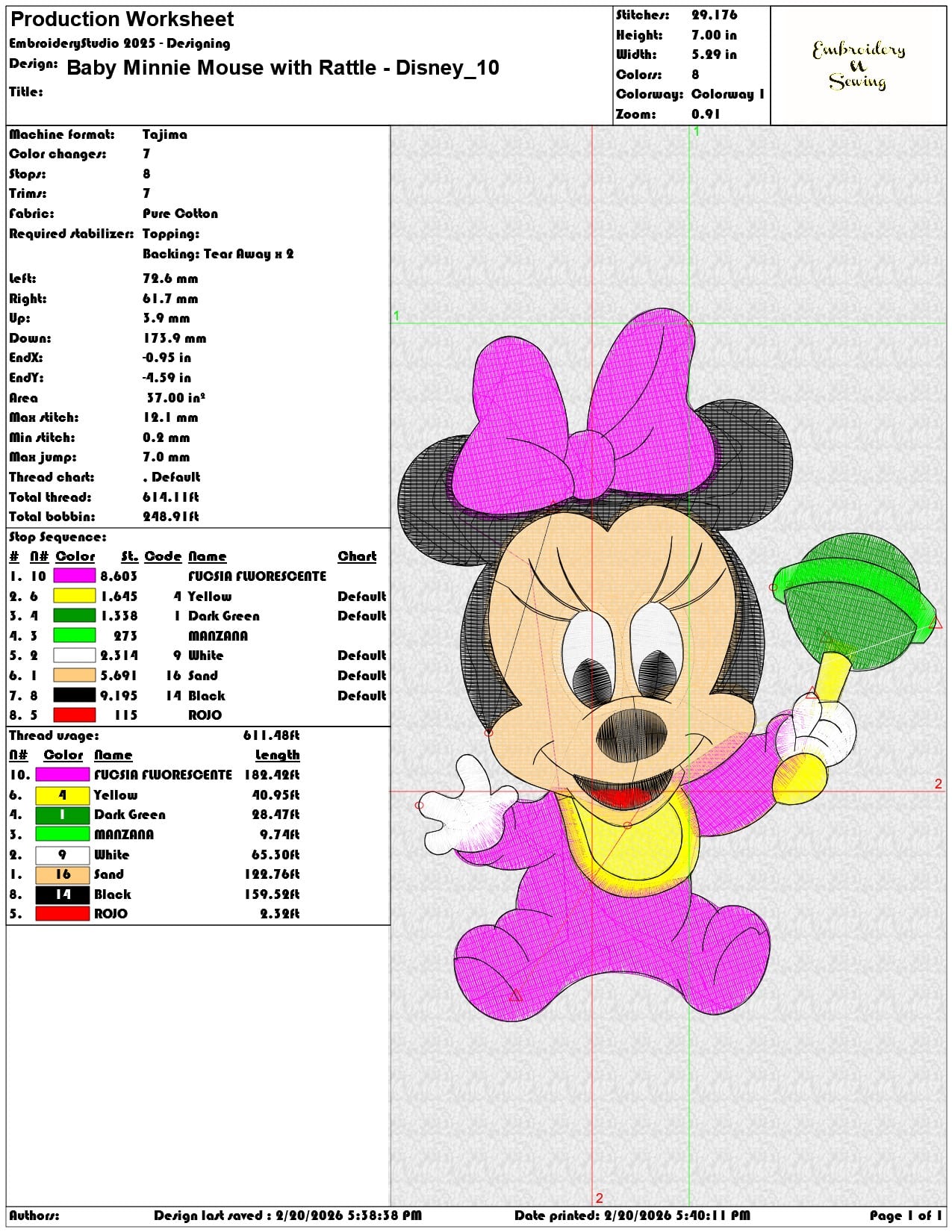Click the Max stitch value 12.1 mm
Viewport: 952px width, 1232px height.
click(170, 417)
